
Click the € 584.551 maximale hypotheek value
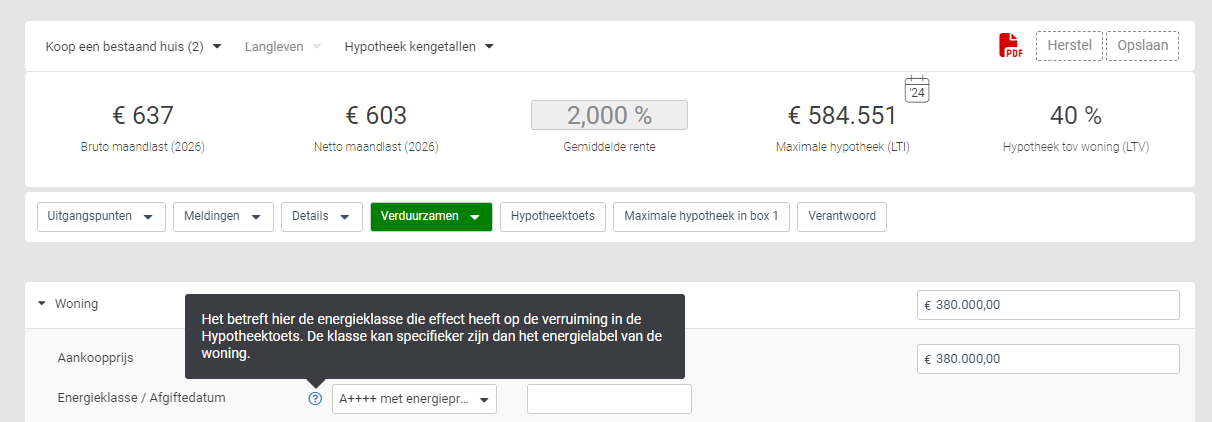point(842,116)
